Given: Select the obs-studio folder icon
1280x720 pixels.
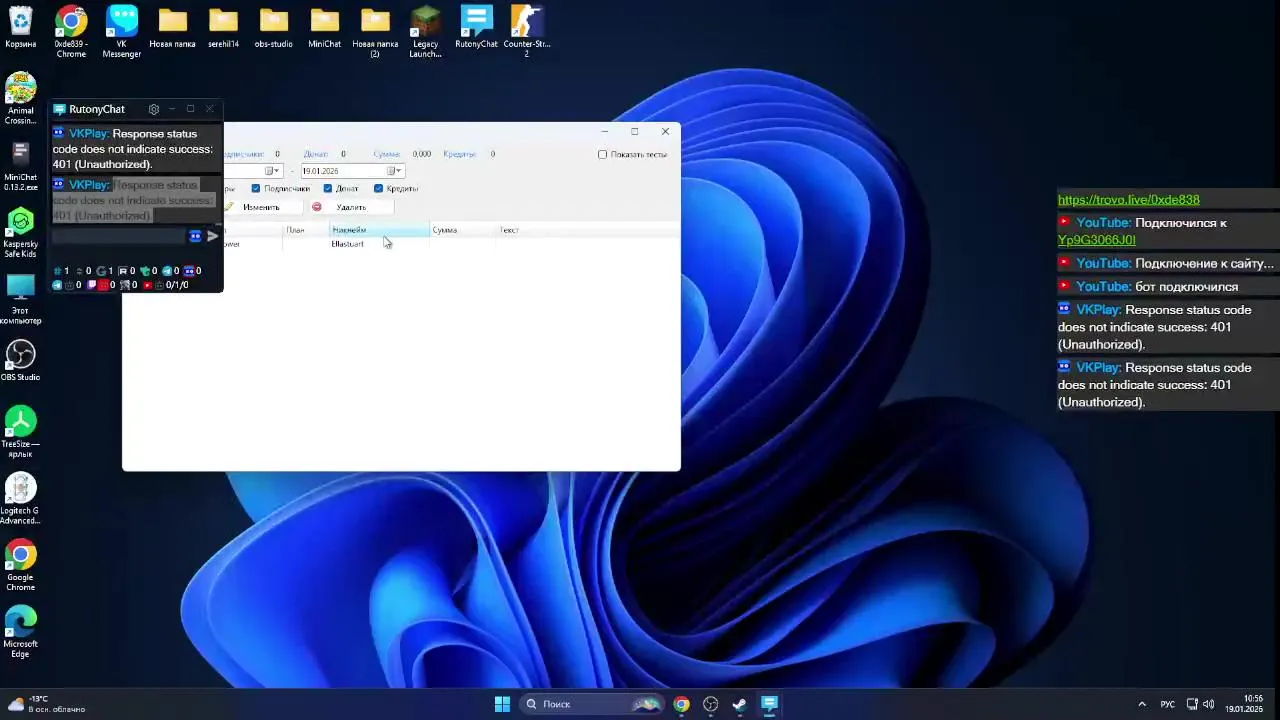Looking at the screenshot, I should tap(274, 29).
